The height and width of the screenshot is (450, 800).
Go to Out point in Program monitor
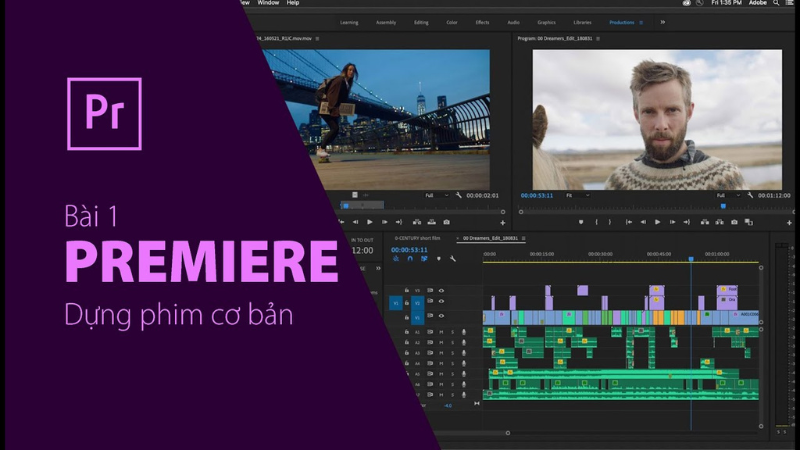click(687, 222)
